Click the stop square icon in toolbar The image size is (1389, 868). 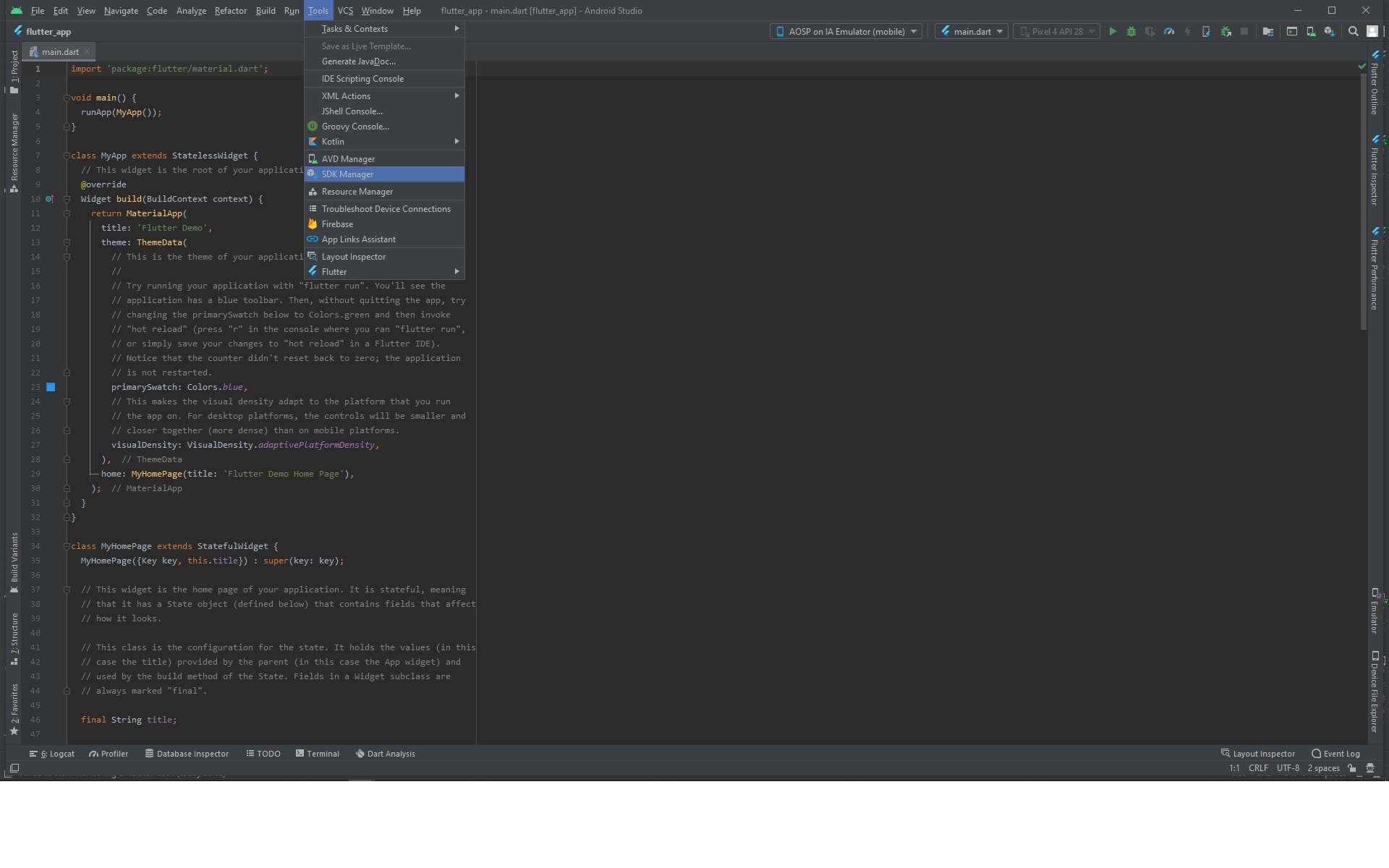coord(1244,31)
